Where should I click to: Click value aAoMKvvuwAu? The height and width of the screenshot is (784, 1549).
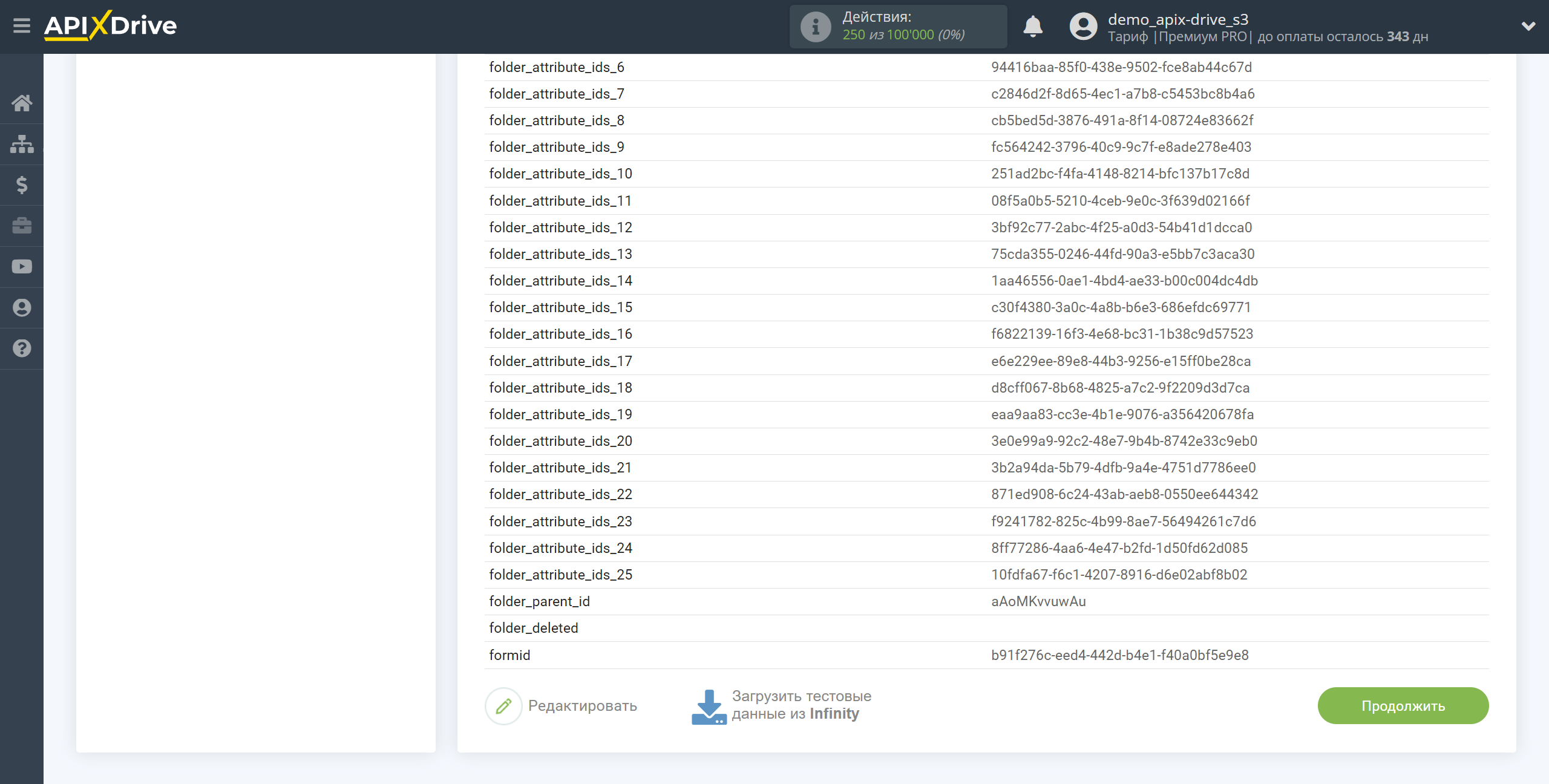(1038, 601)
